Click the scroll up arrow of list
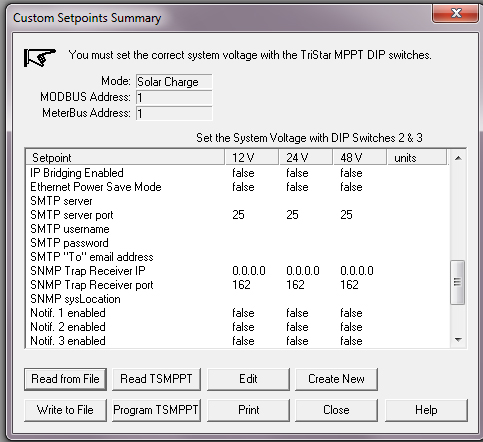The height and width of the screenshot is (442, 483). tap(458, 158)
